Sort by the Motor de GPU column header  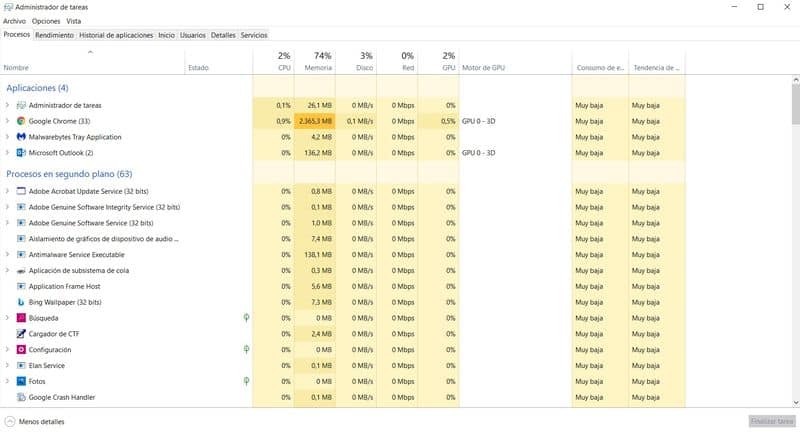(x=515, y=61)
